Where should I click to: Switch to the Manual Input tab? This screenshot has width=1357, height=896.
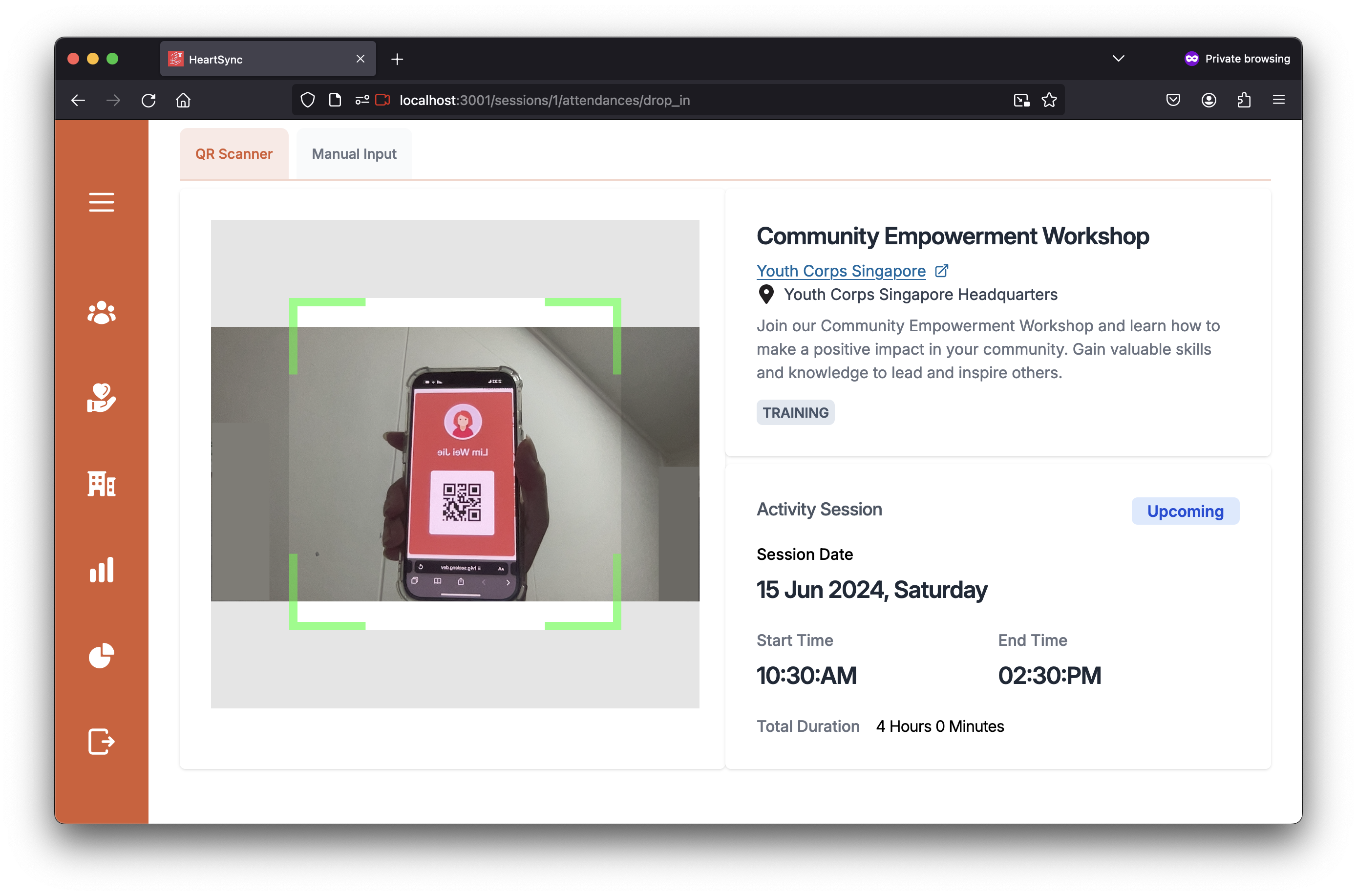click(x=354, y=154)
